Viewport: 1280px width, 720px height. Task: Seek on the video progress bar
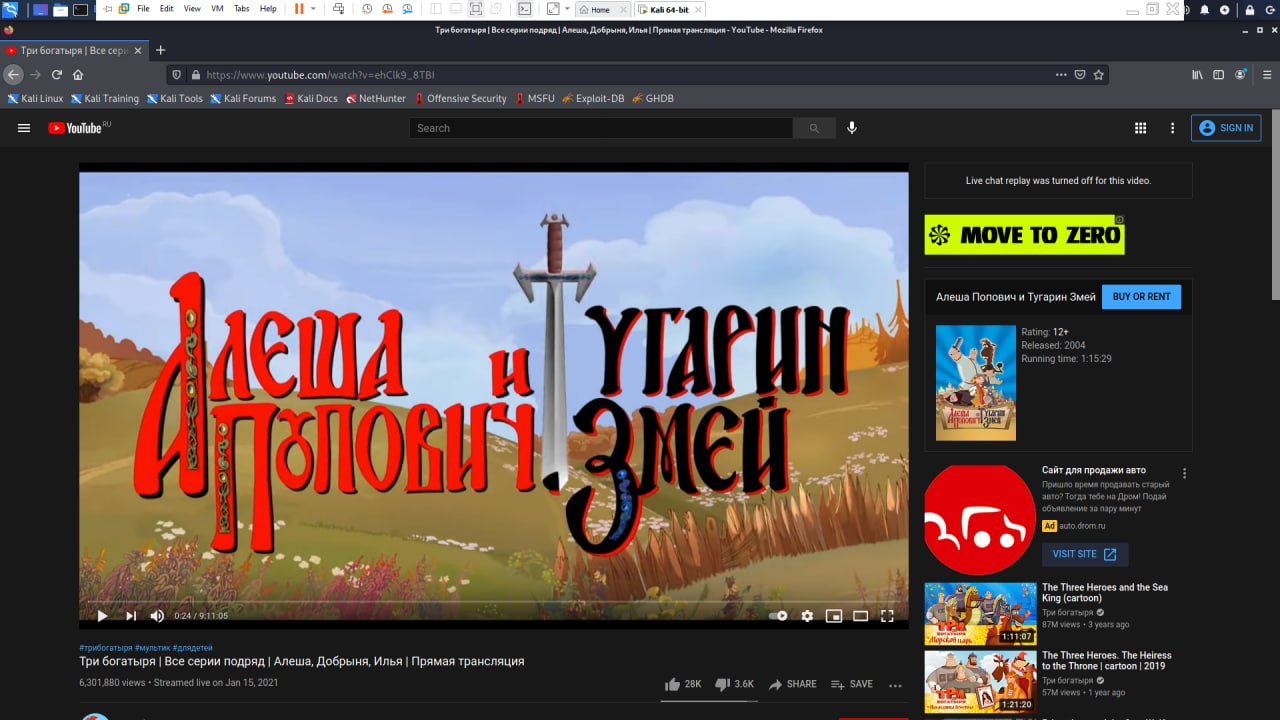[494, 602]
